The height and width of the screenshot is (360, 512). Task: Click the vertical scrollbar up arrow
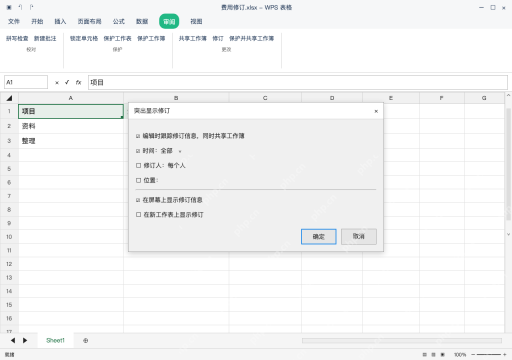pos(508,95)
